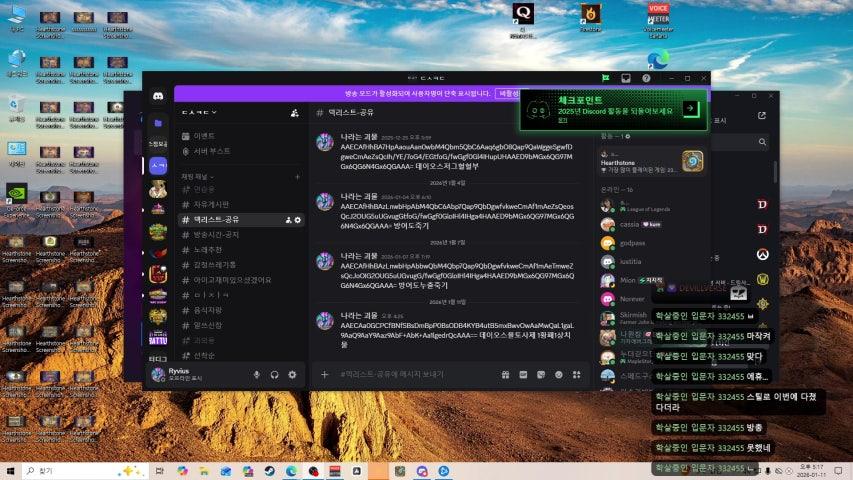Toggle headphone deafen in Discord user panel
The width and height of the screenshot is (853, 480).
275,374
